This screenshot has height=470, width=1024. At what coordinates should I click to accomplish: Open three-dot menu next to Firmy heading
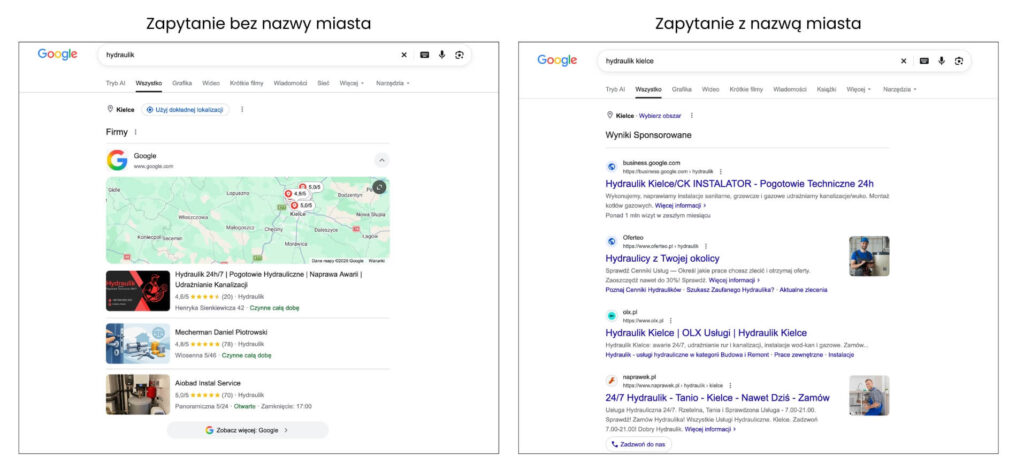coord(136,132)
